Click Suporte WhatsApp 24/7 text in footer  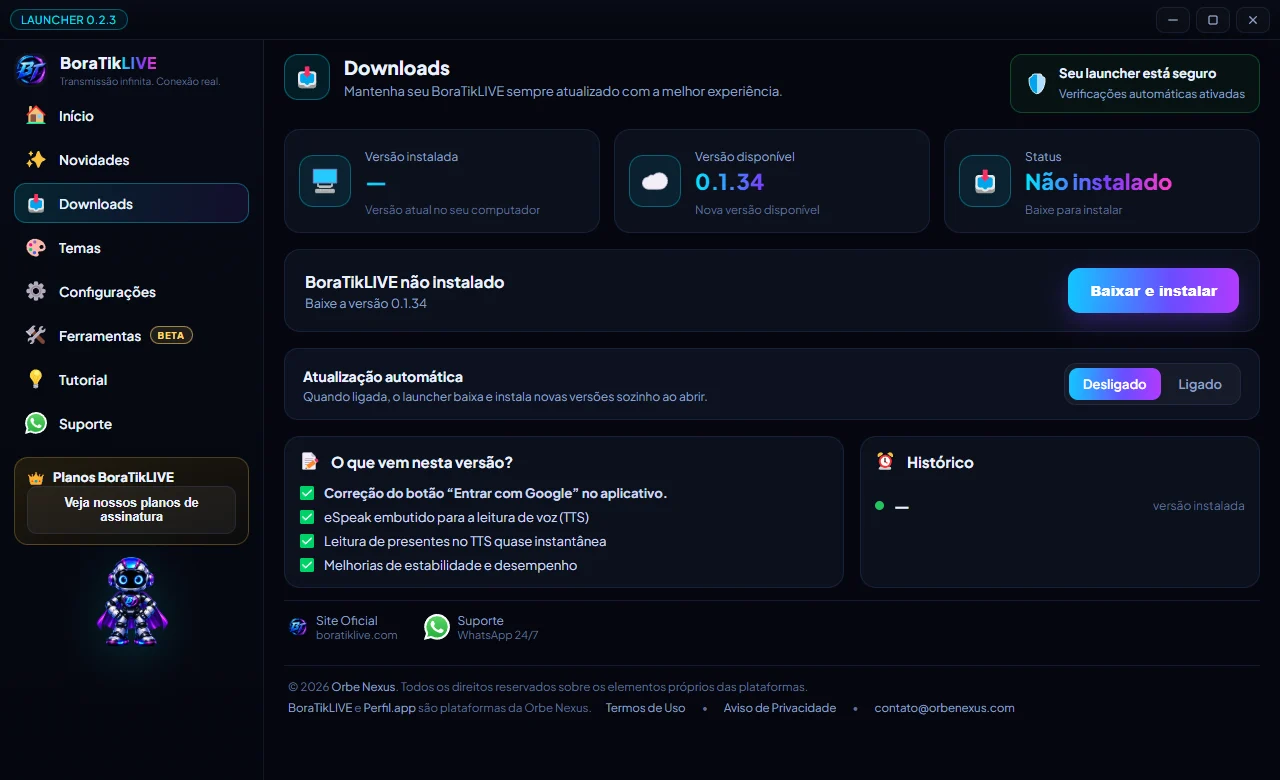point(498,627)
